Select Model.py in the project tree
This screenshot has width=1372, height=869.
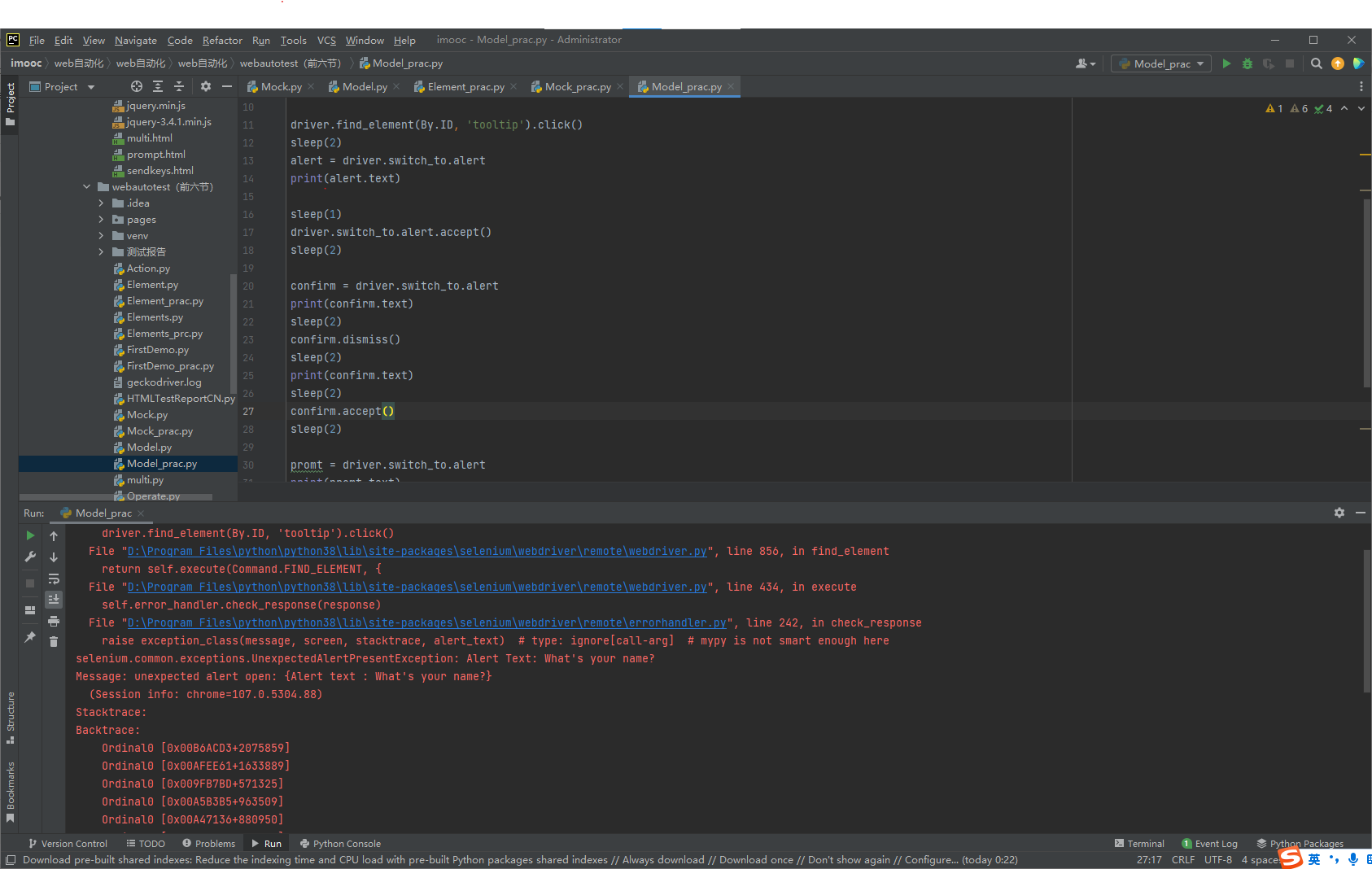(x=149, y=448)
